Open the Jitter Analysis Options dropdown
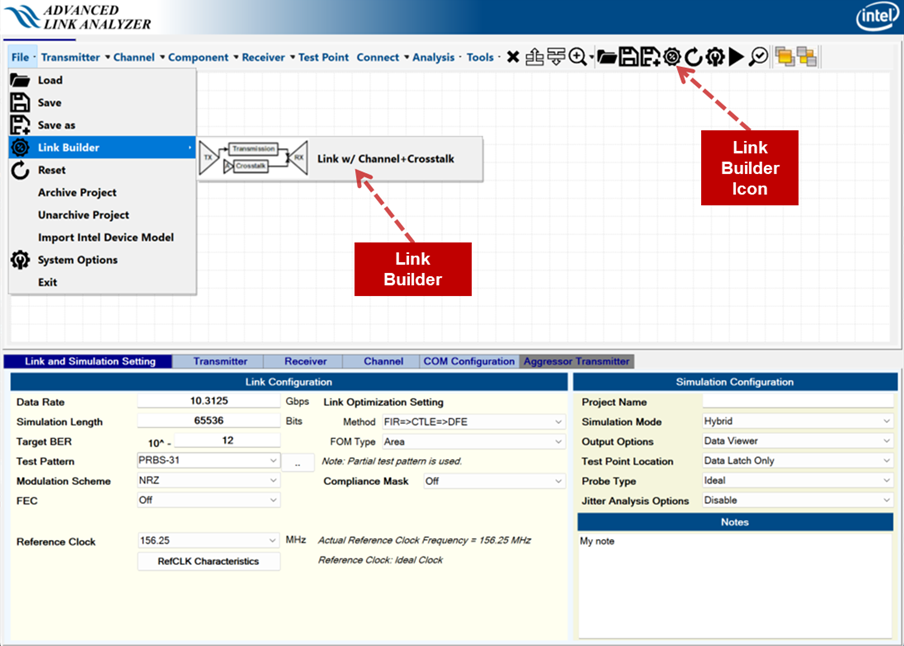Viewport: 904px width, 646px height. [x=798, y=500]
